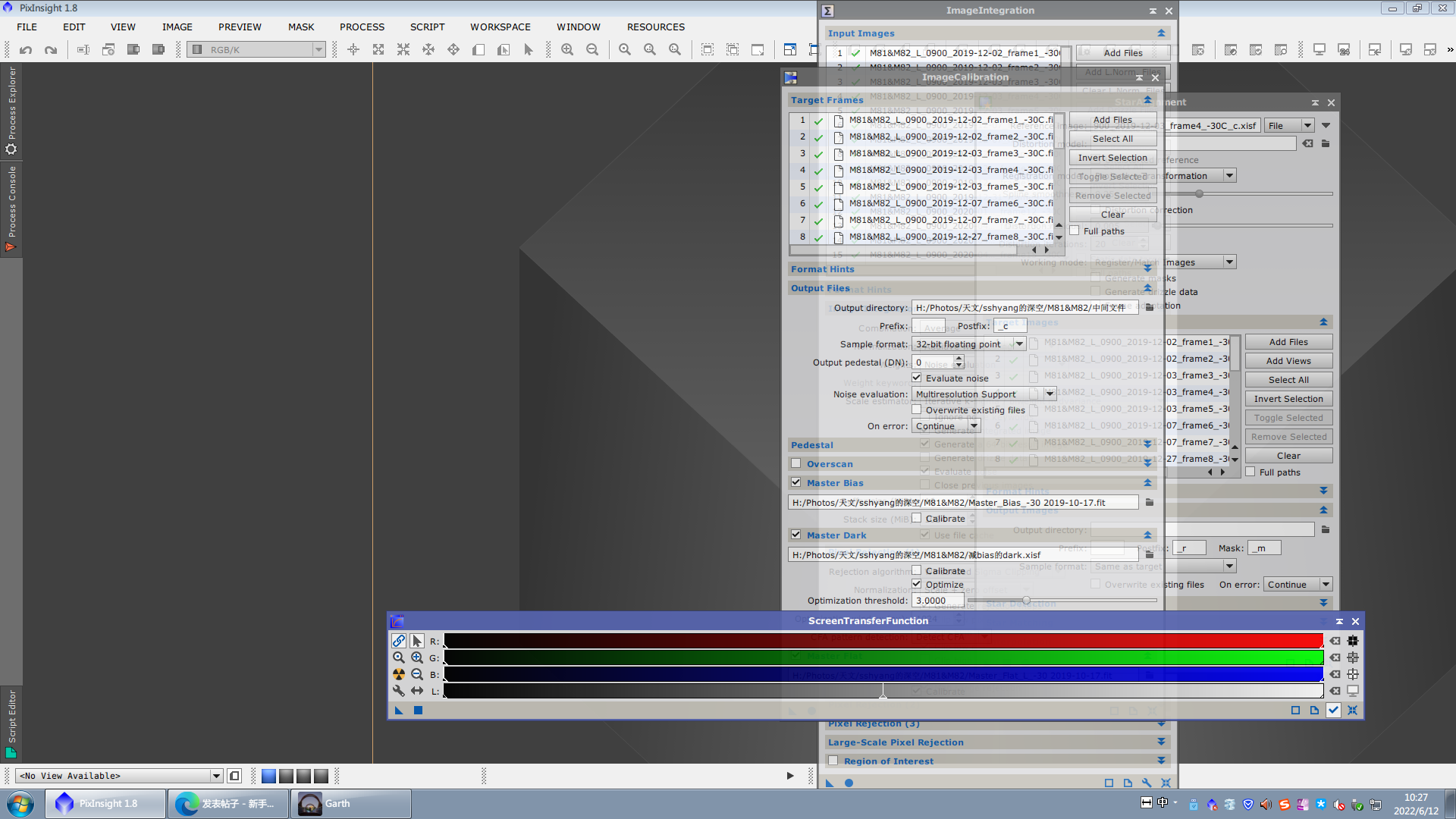Click the Auto Stretch radiation icon in ScreenTransferFunction
This screenshot has width=1456, height=819.
(399, 674)
